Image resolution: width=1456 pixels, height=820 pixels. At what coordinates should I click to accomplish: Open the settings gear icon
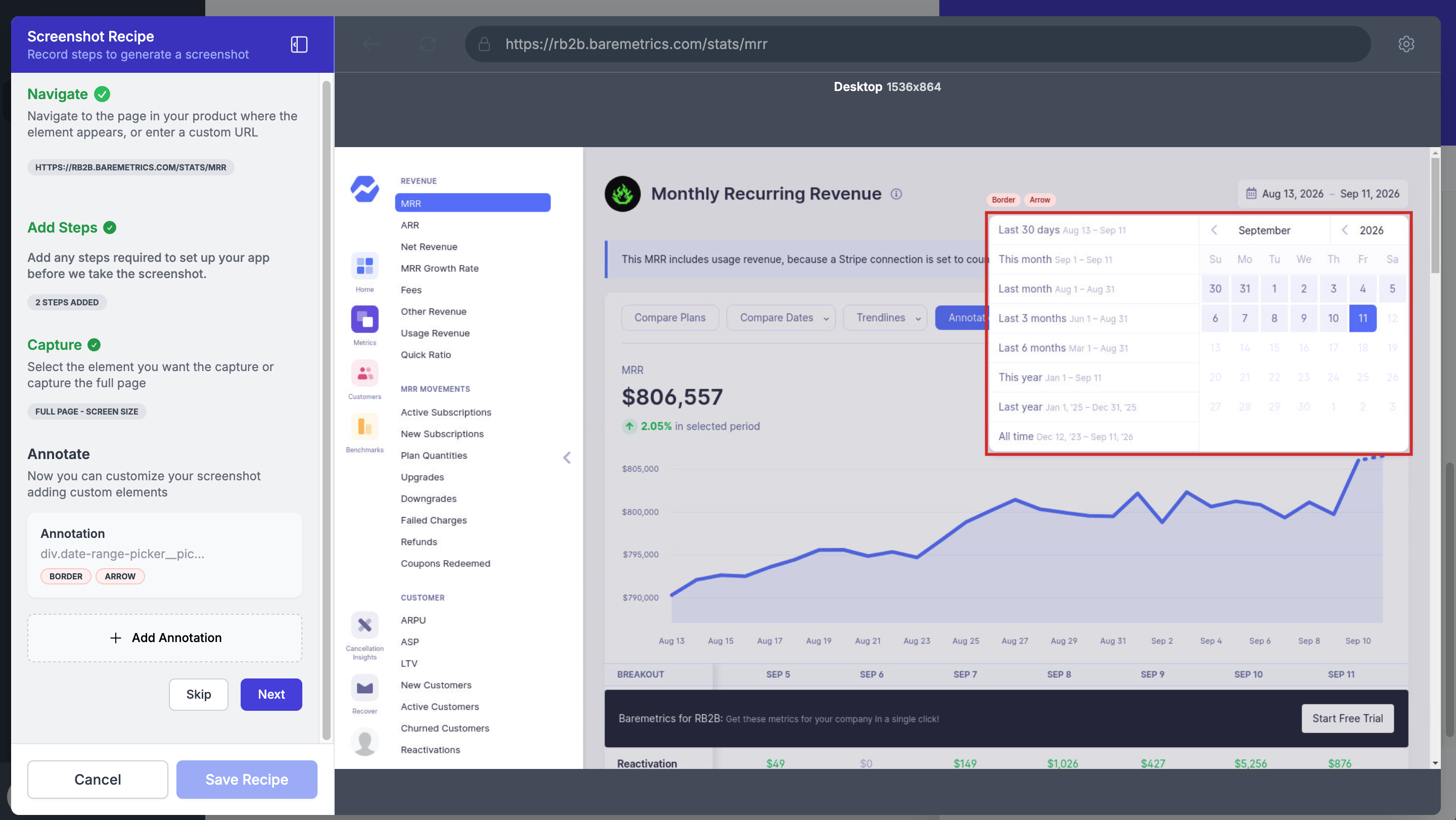[1406, 44]
